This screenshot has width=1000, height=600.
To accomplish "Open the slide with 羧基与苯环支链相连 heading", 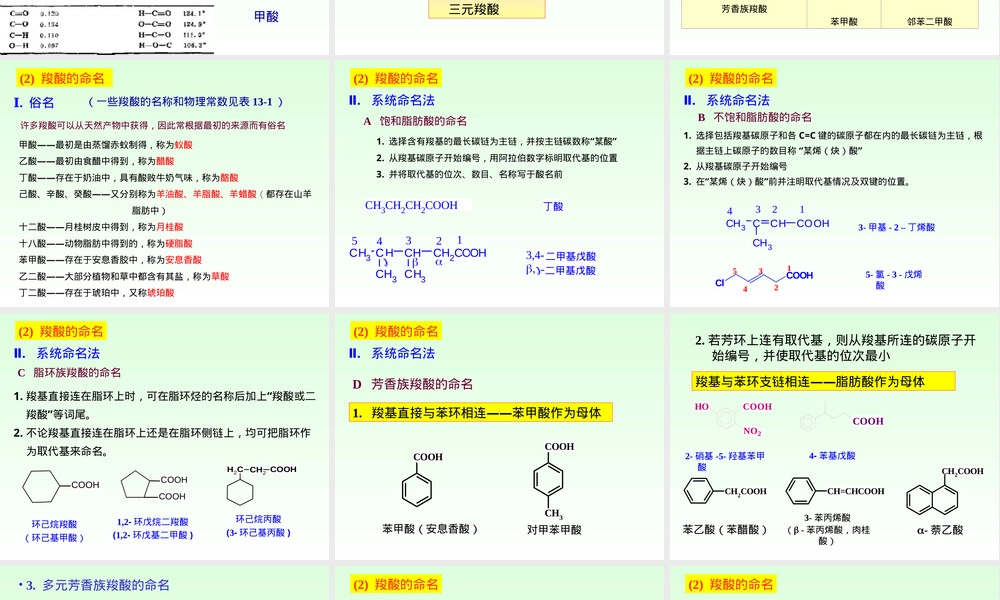I will pyautogui.click(x=834, y=436).
